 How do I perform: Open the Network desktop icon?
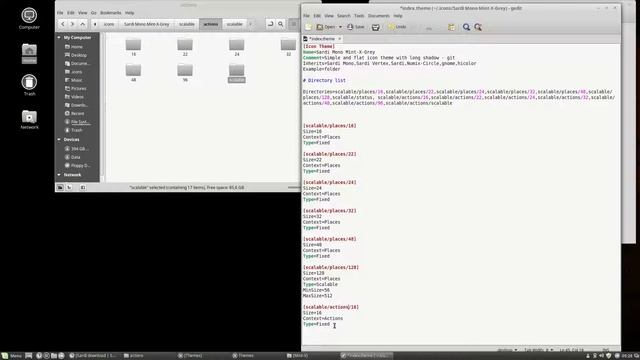tap(29, 120)
